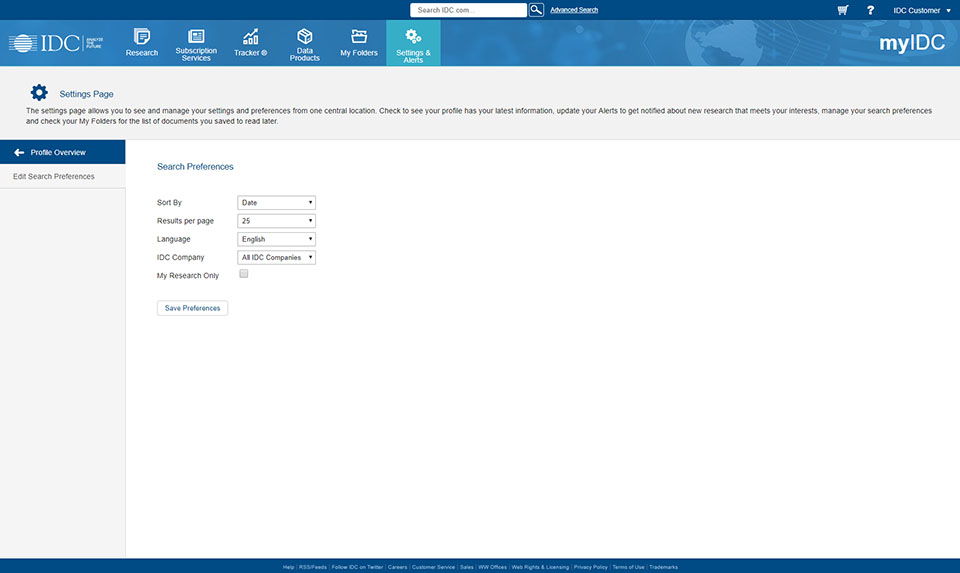Image resolution: width=960 pixels, height=573 pixels.
Task: Open WW Offices footer link
Action: pyautogui.click(x=492, y=567)
